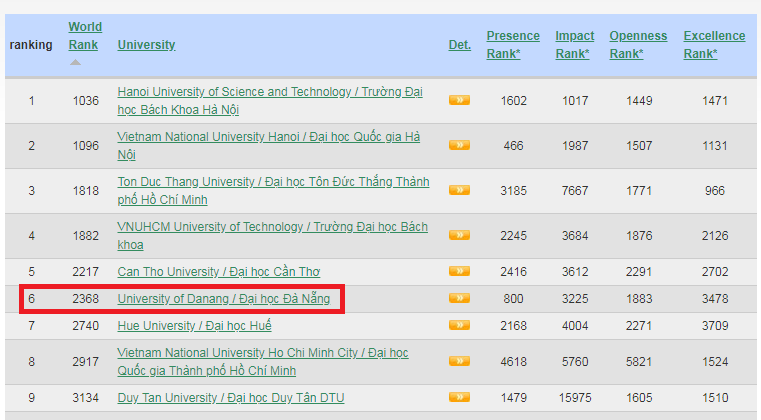Select impact rank value 15975
This screenshot has height=420, width=761.
[575, 398]
